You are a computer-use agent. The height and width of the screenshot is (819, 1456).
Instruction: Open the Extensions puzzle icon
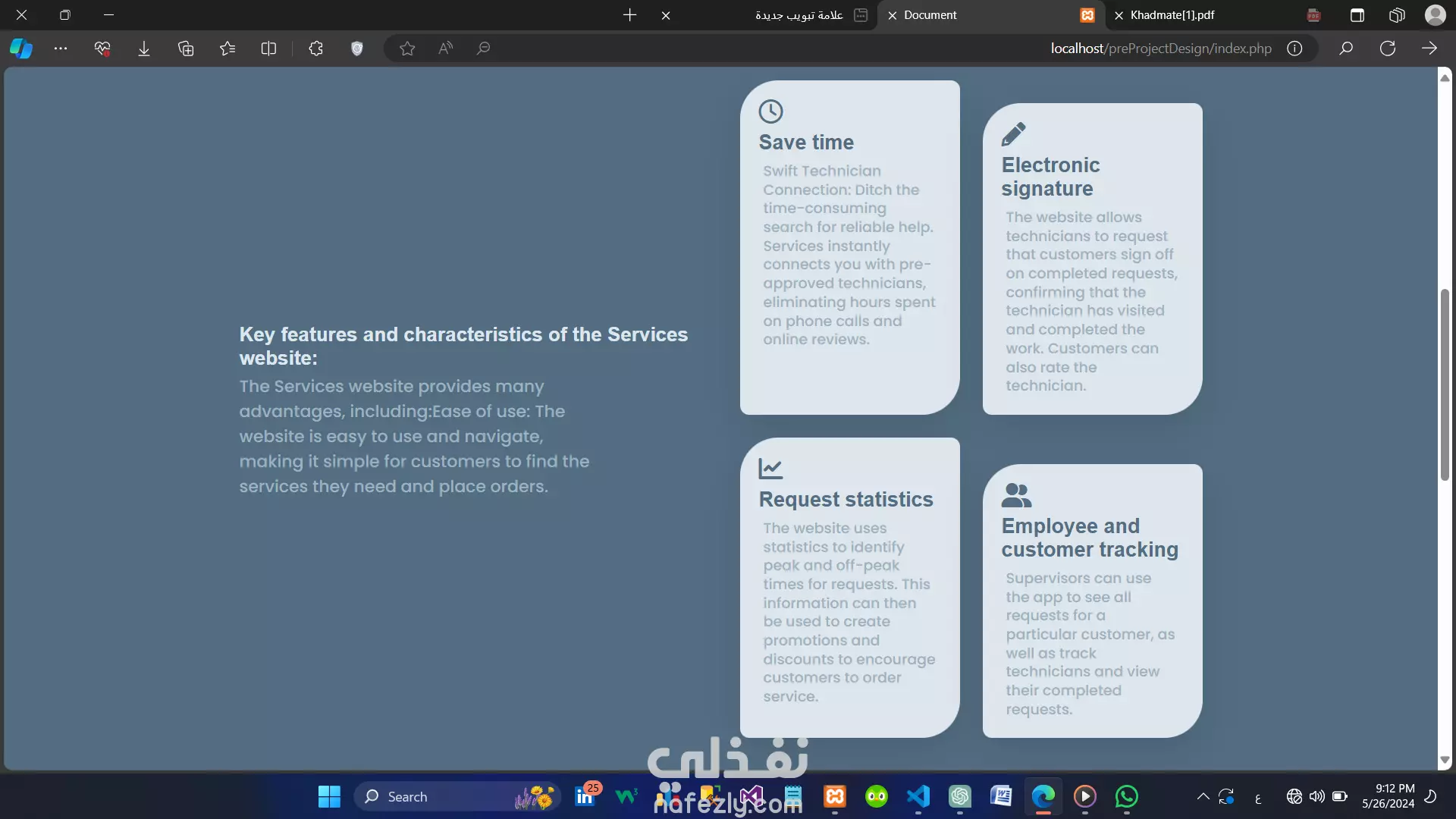click(316, 49)
